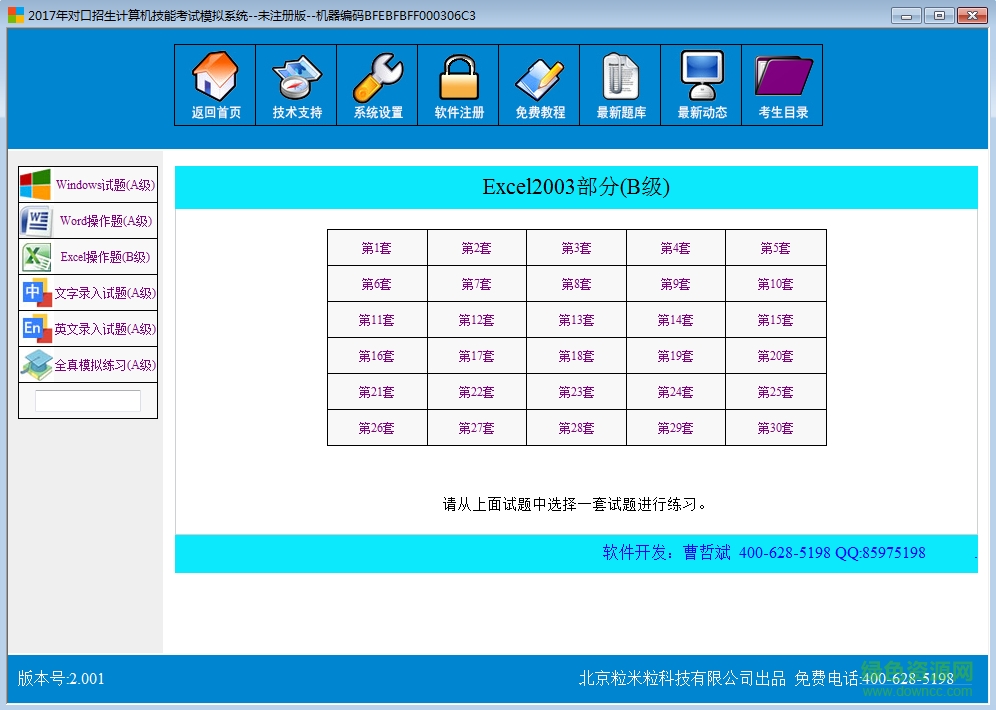Open the 免费教程 free tutorials icon

(538, 85)
